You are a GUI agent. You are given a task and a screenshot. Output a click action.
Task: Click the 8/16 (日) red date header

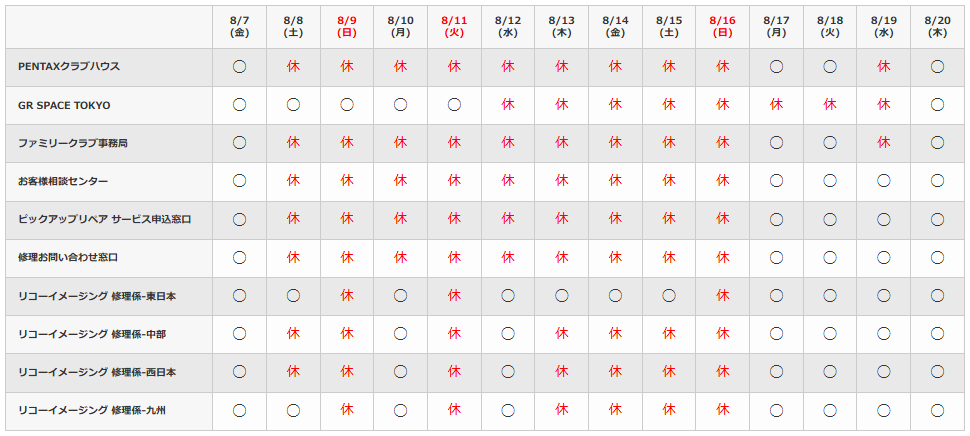click(x=723, y=27)
